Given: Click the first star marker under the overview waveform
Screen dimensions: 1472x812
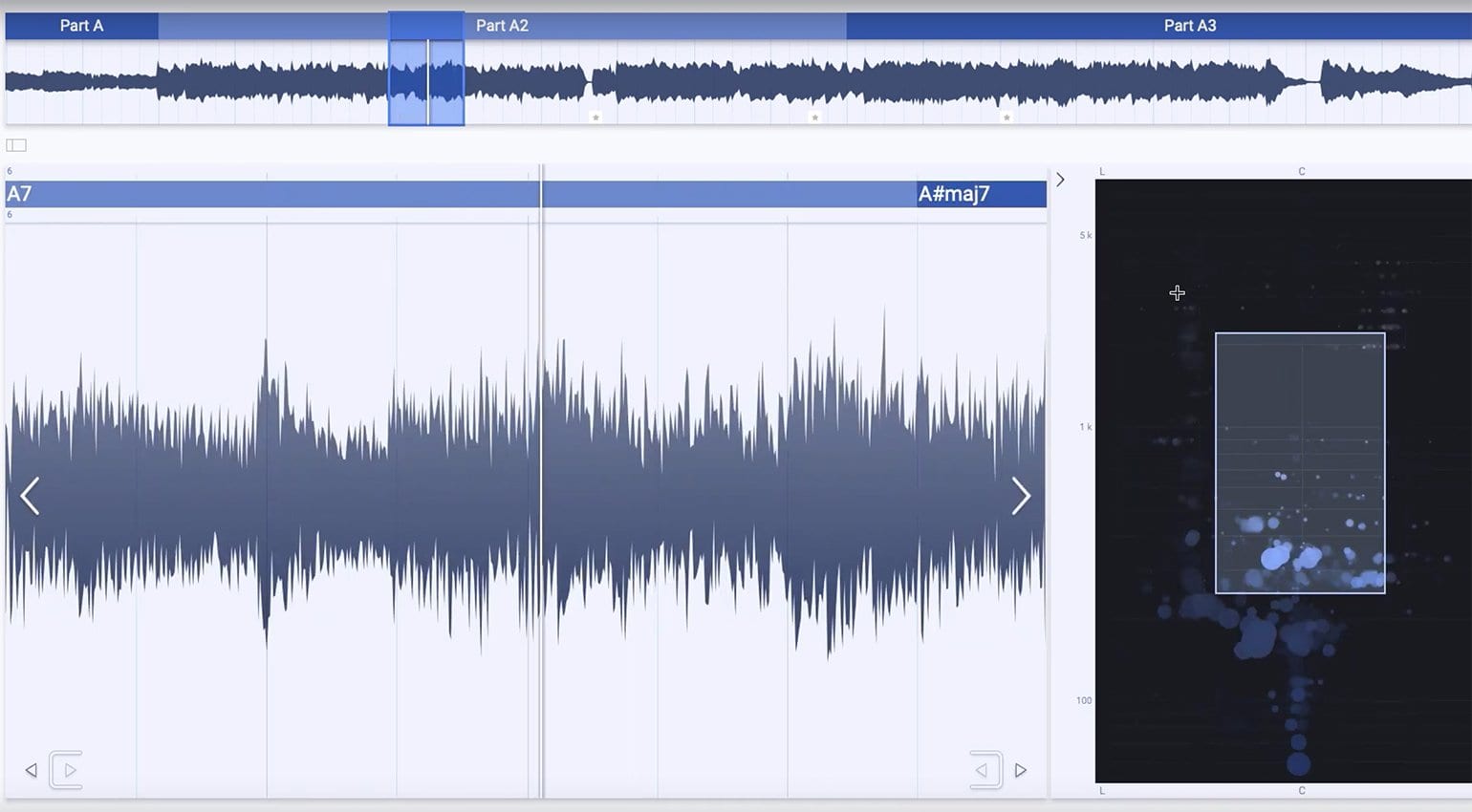Looking at the screenshot, I should click(x=595, y=118).
